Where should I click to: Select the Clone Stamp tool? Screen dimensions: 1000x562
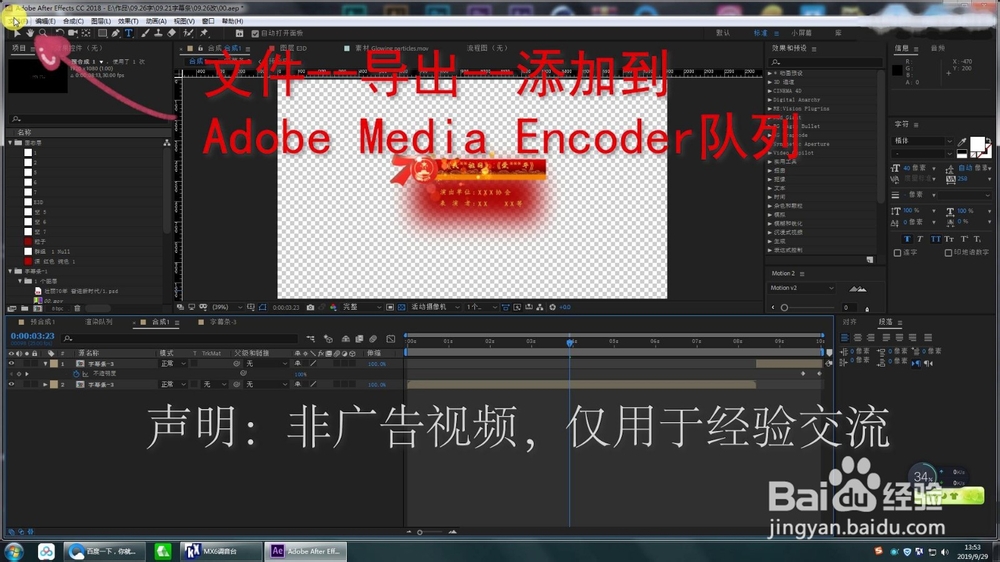point(158,33)
